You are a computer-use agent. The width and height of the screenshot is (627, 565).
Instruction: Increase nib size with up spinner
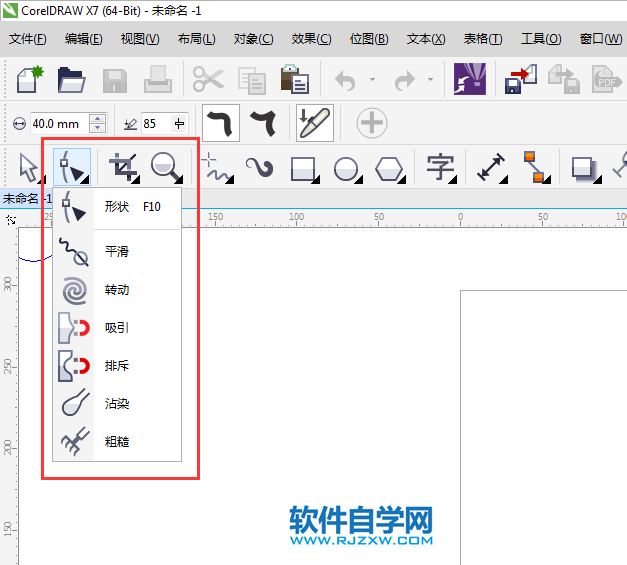[x=98, y=119]
